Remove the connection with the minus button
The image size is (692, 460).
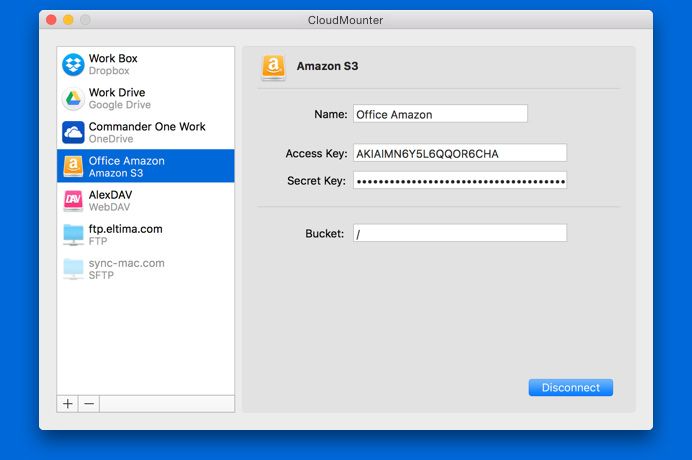tap(89, 403)
